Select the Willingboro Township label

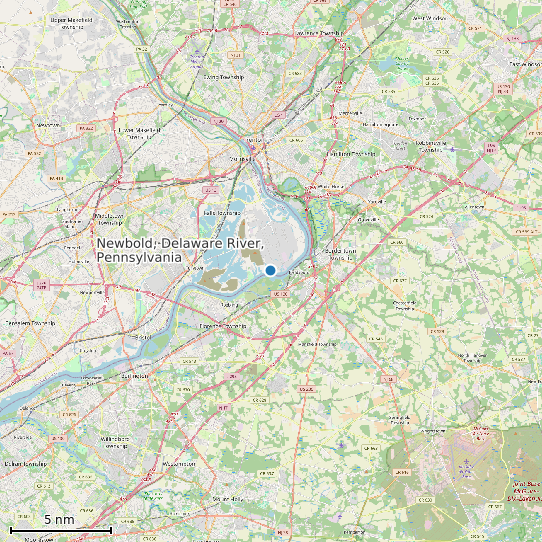pos(115,442)
